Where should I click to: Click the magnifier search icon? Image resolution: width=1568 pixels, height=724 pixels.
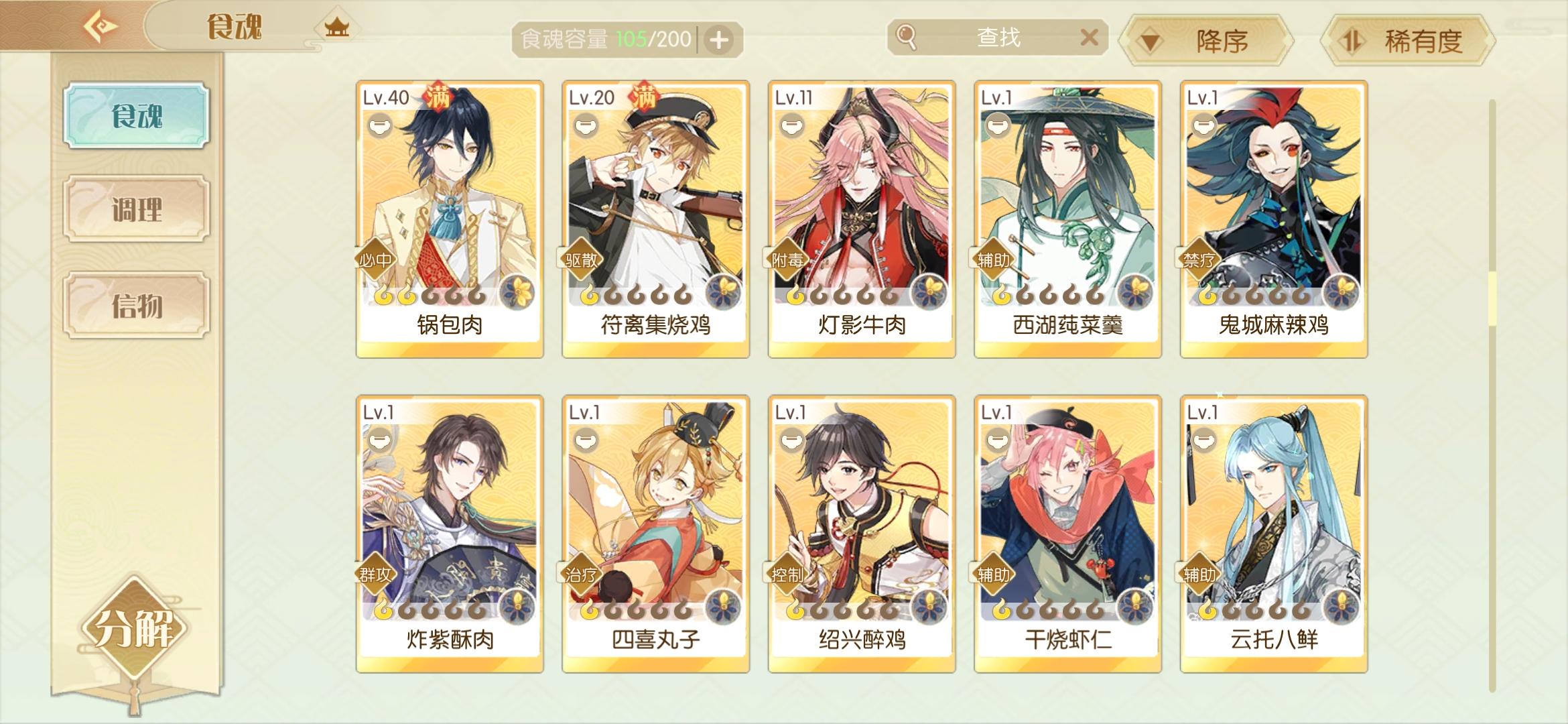[x=906, y=37]
